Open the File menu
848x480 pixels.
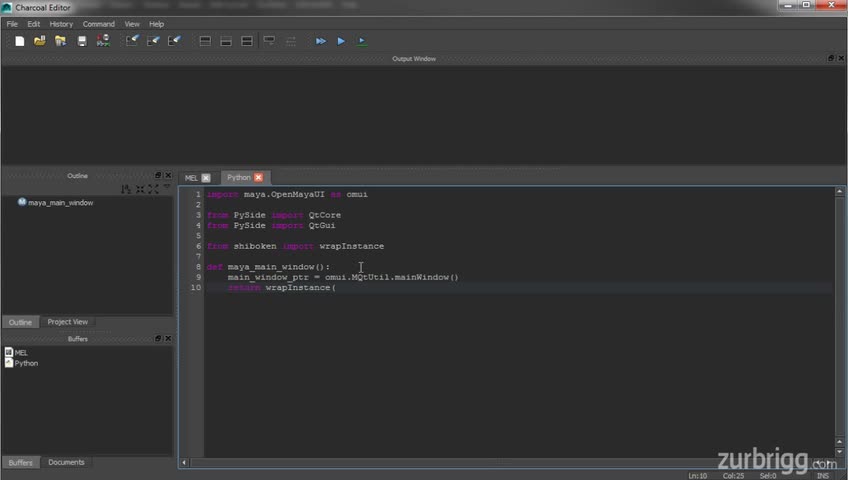(12, 24)
